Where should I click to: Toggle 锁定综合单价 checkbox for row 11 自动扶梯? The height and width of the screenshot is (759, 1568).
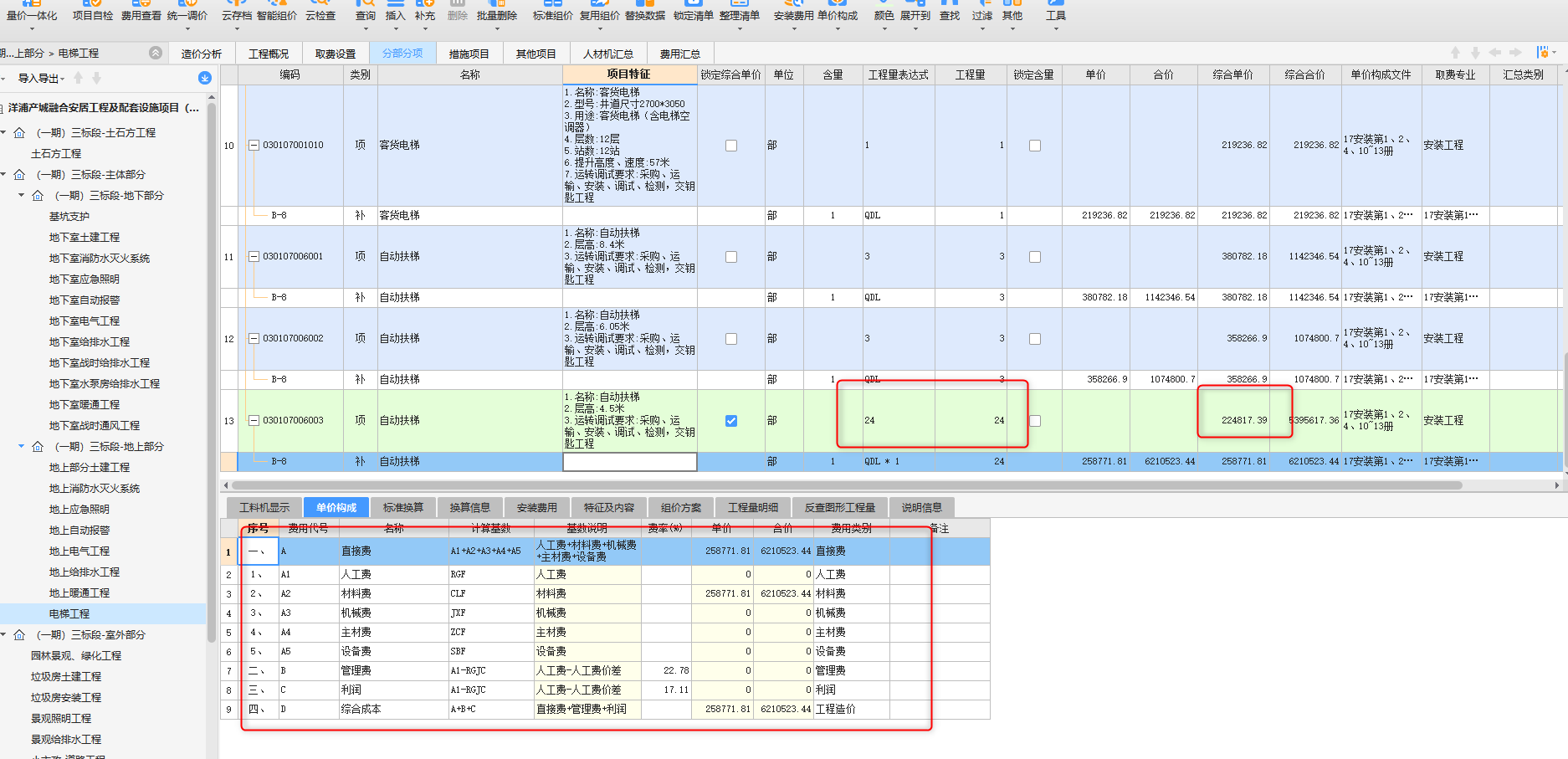pyautogui.click(x=731, y=257)
